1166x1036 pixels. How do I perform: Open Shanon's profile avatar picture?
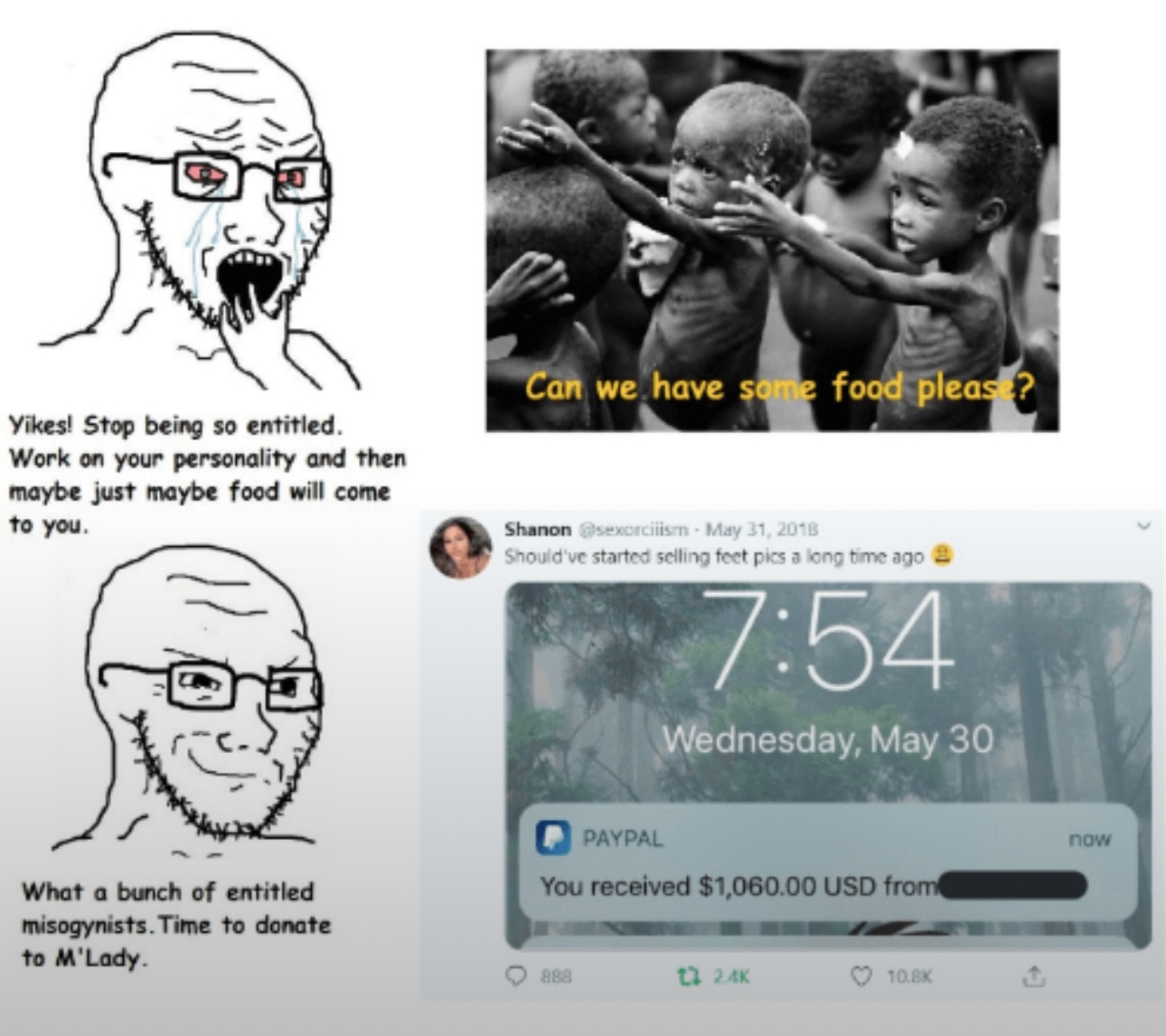click(461, 548)
